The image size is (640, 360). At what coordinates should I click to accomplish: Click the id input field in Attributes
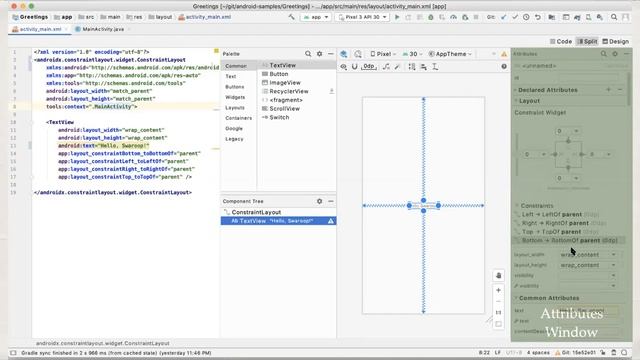(588, 78)
